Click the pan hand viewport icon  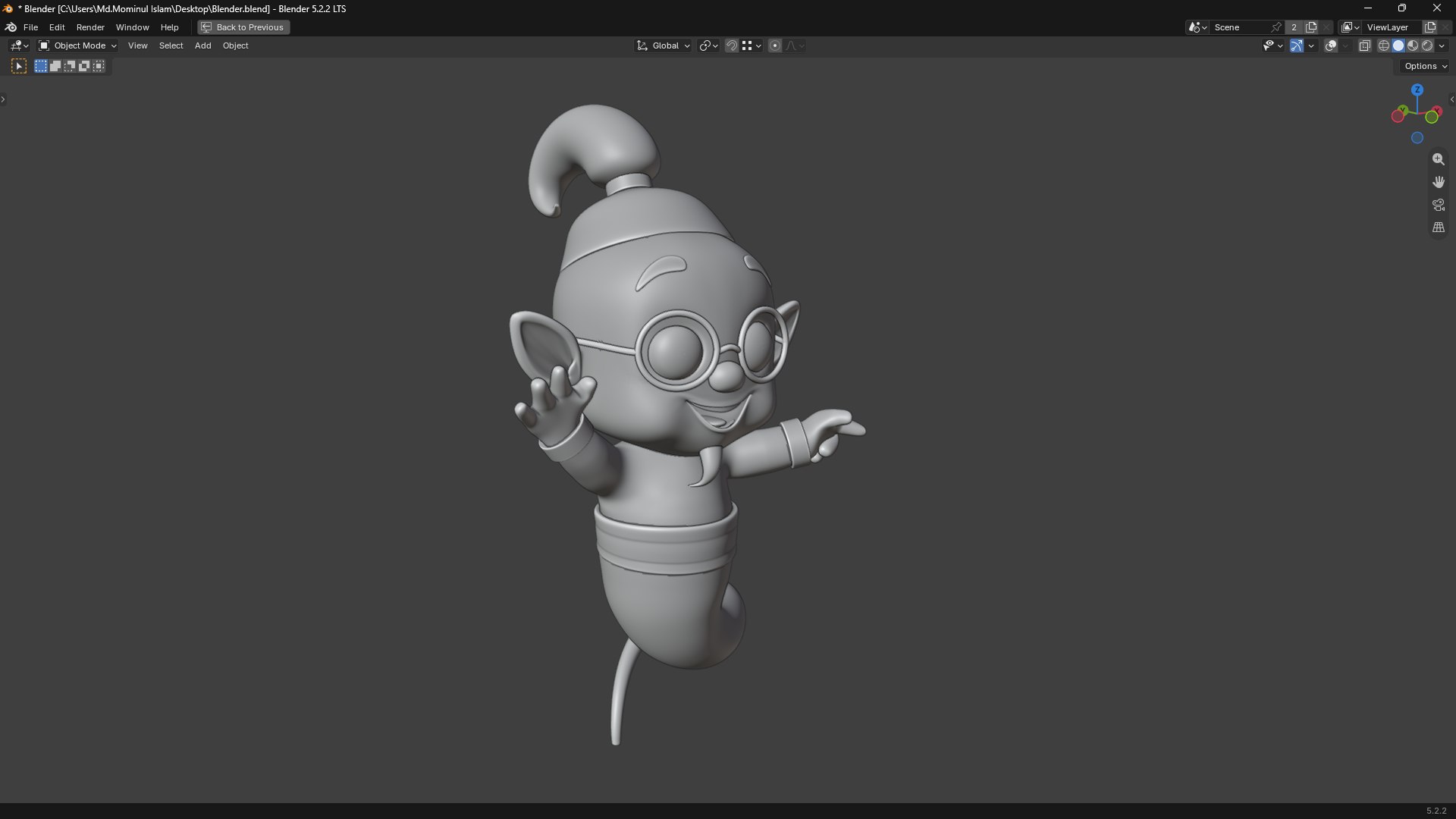pos(1438,182)
